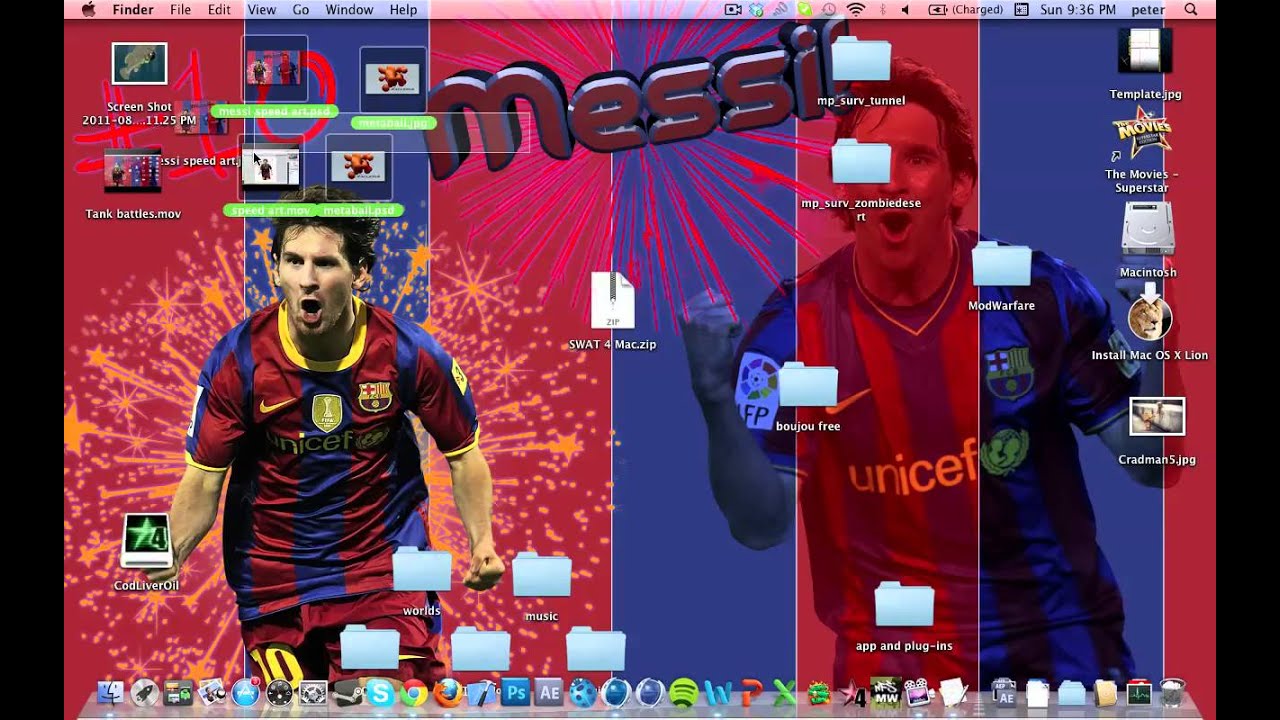The height and width of the screenshot is (720, 1280).
Task: Open the Window menu
Action: [349, 9]
